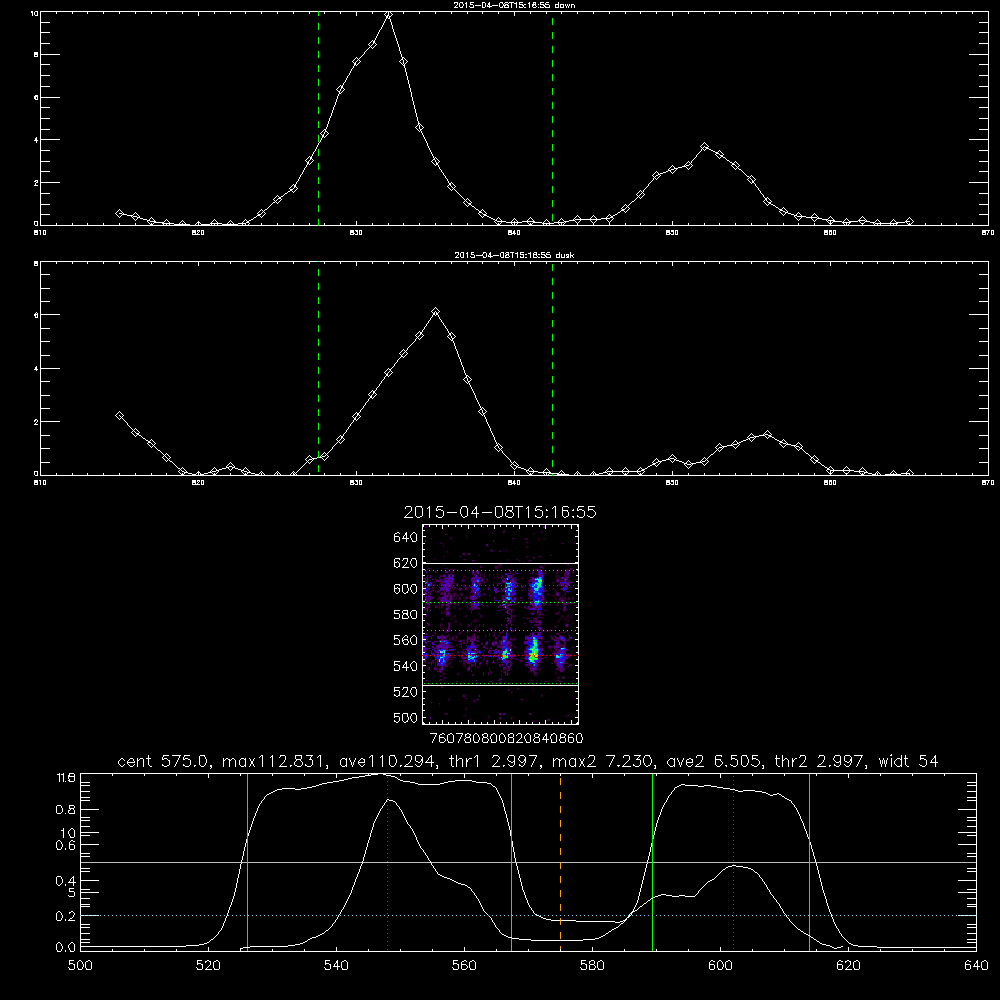Click the highest peak diamond in the dawn plot

[x=388, y=15]
